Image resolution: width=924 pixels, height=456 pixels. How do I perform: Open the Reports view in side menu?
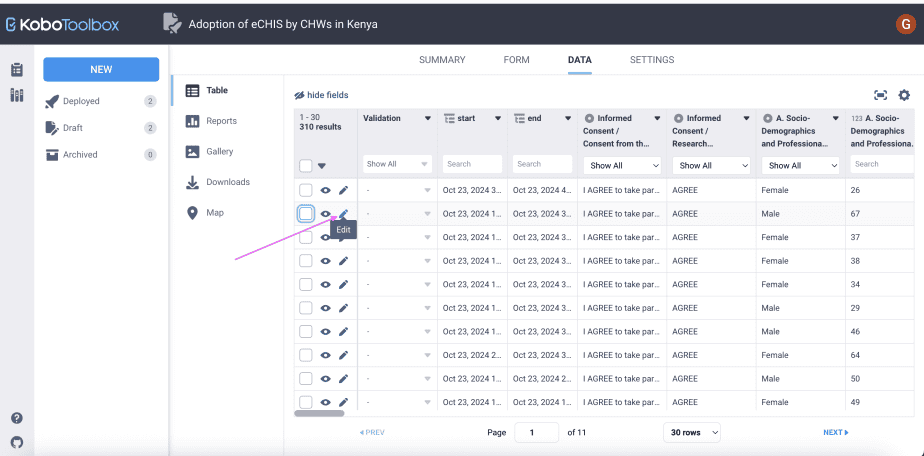pyautogui.click(x=221, y=121)
